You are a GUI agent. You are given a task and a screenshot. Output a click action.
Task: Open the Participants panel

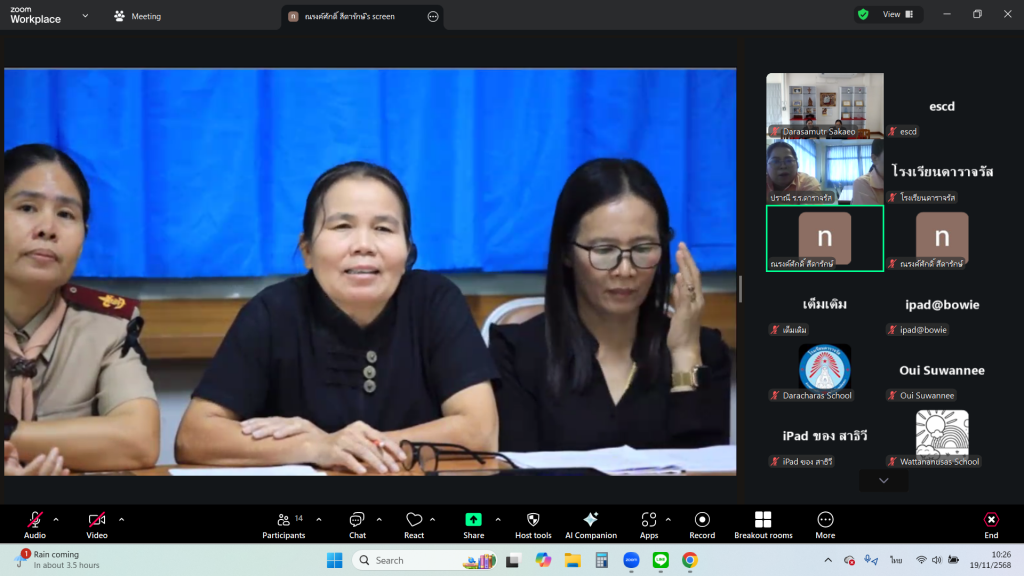click(x=284, y=525)
